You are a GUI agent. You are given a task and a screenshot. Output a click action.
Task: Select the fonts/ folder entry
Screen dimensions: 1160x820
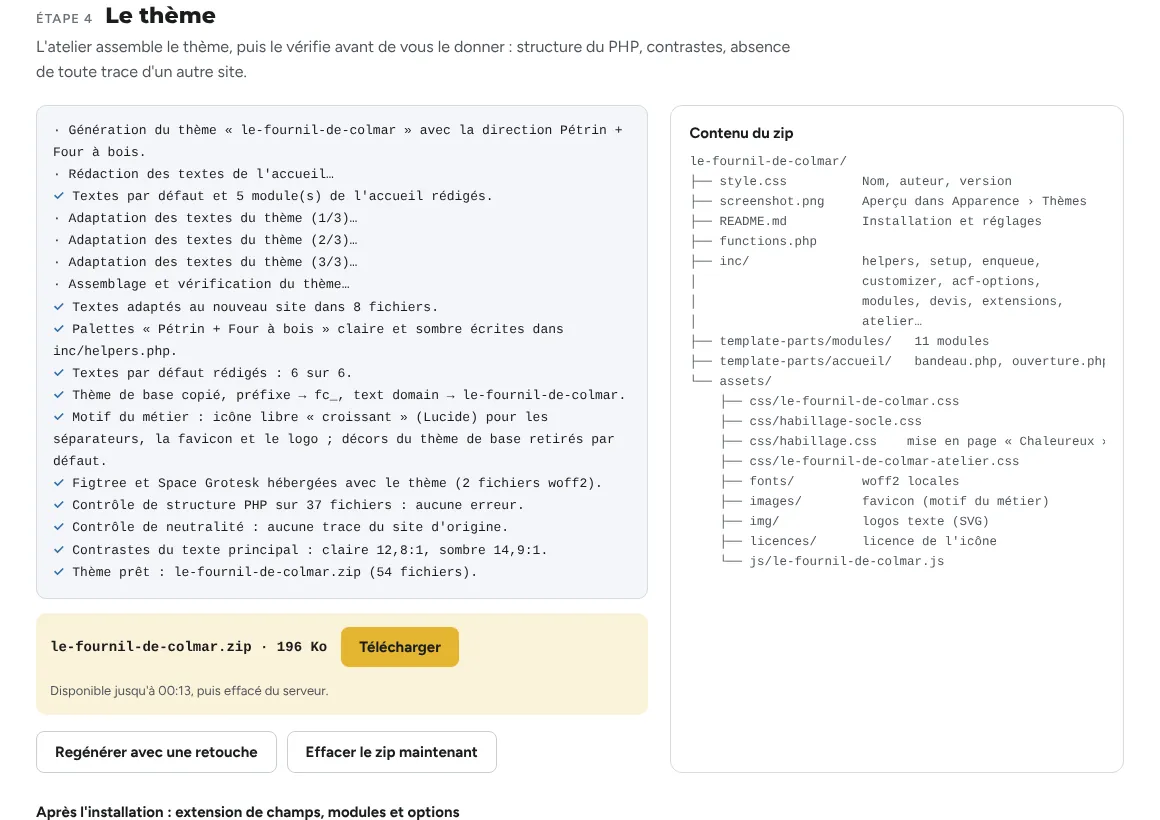click(x=772, y=481)
